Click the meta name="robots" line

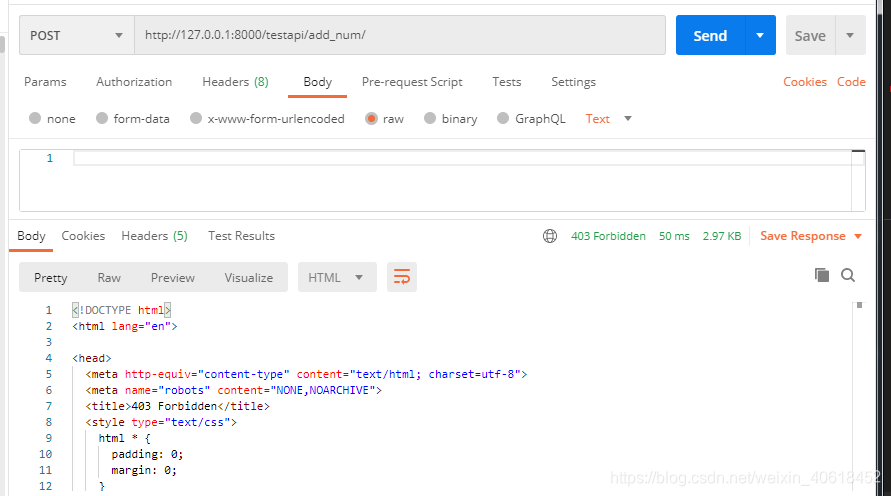[234, 390]
